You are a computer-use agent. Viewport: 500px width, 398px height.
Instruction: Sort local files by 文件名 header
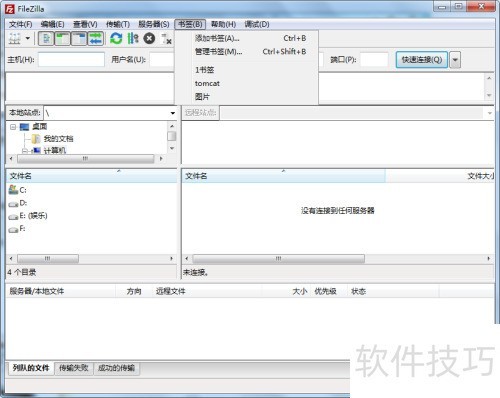pyautogui.click(x=91, y=176)
